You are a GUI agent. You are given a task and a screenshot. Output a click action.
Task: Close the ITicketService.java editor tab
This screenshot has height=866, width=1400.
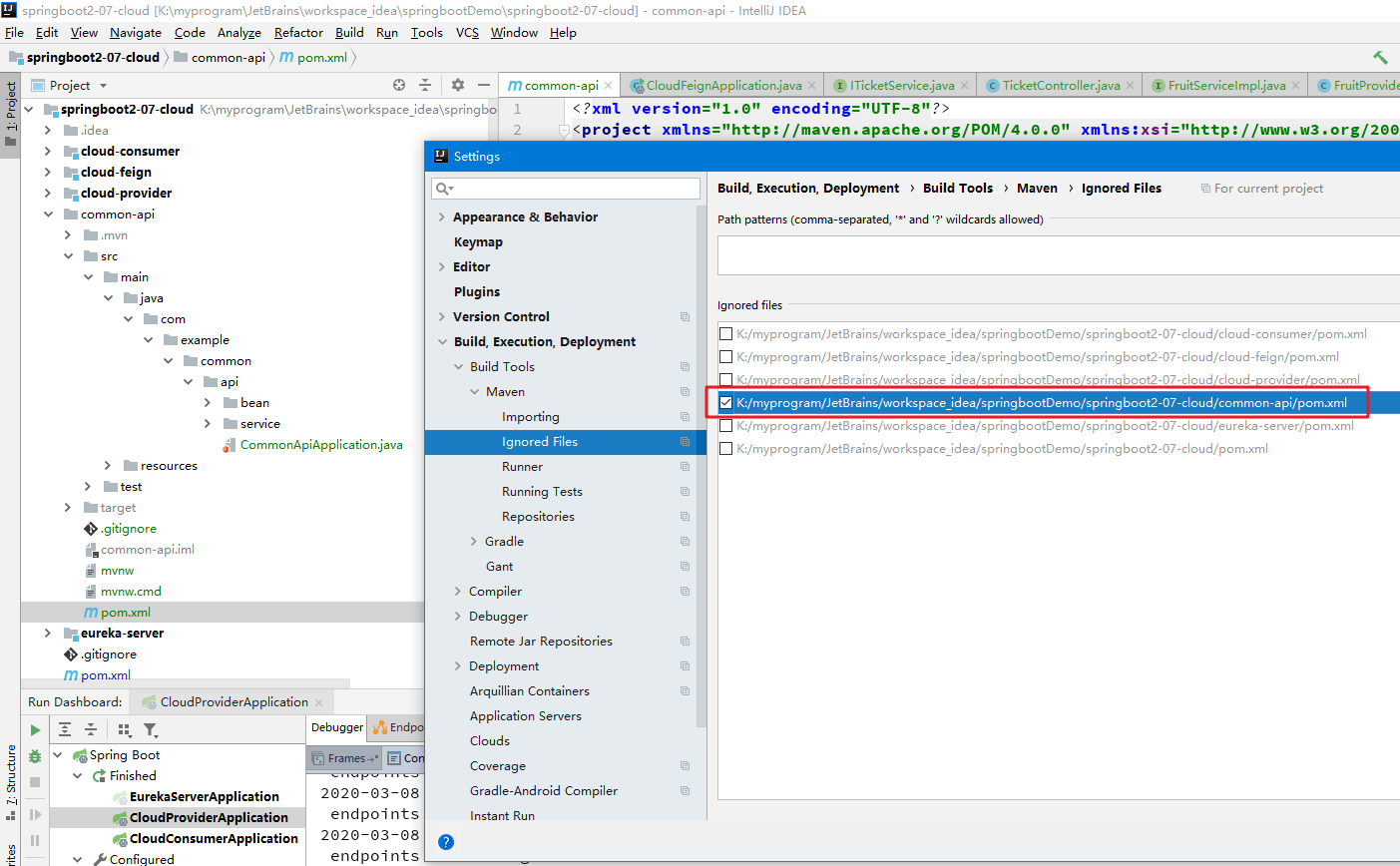pos(964,86)
